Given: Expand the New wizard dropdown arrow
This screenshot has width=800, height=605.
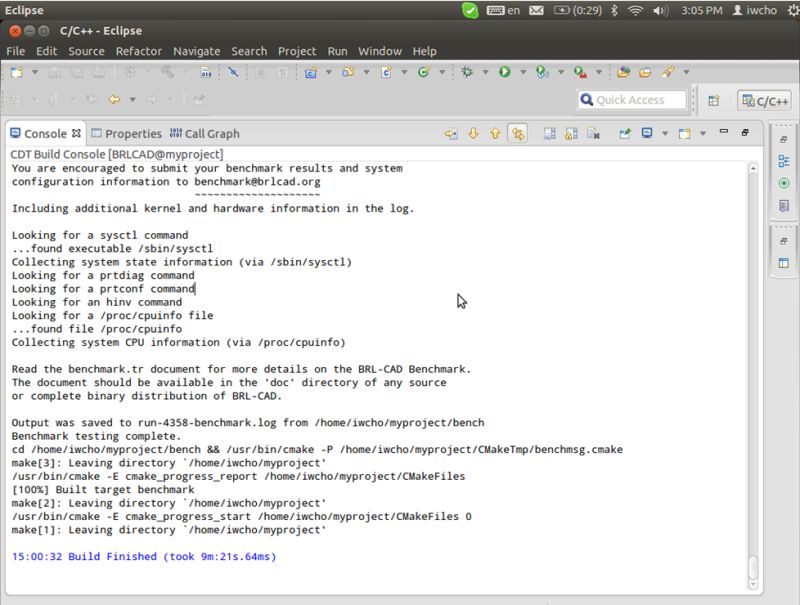Looking at the screenshot, I should pos(34,72).
